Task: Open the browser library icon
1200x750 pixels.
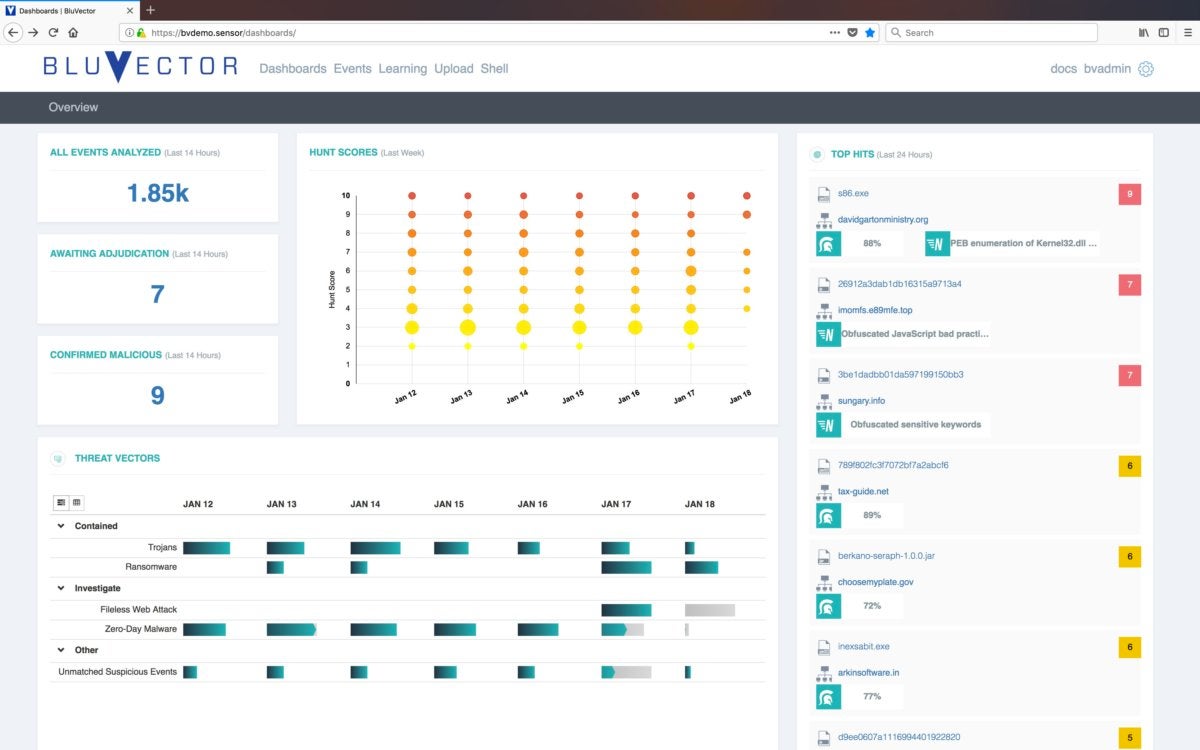Action: (x=1144, y=32)
